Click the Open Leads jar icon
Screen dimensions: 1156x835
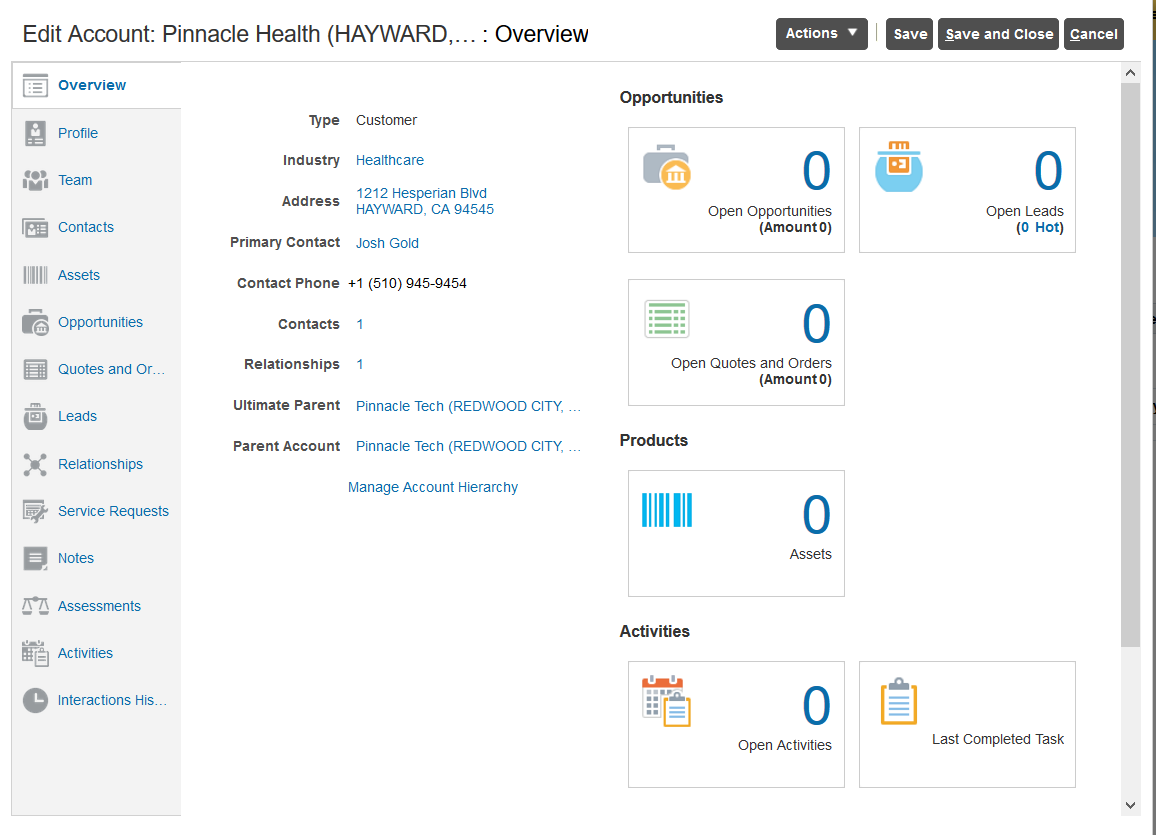click(x=898, y=167)
